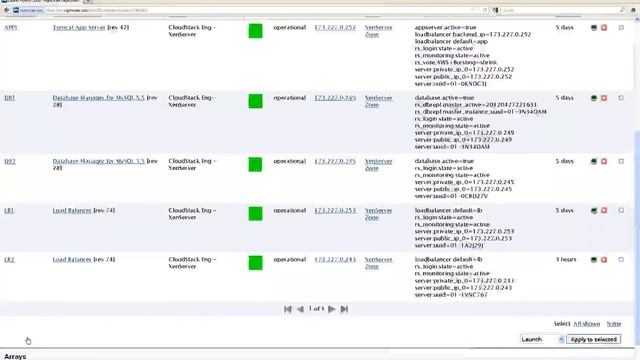Viewport: 640px width, 360px height.
Task: Go to previous page of server list
Action: 300,309
